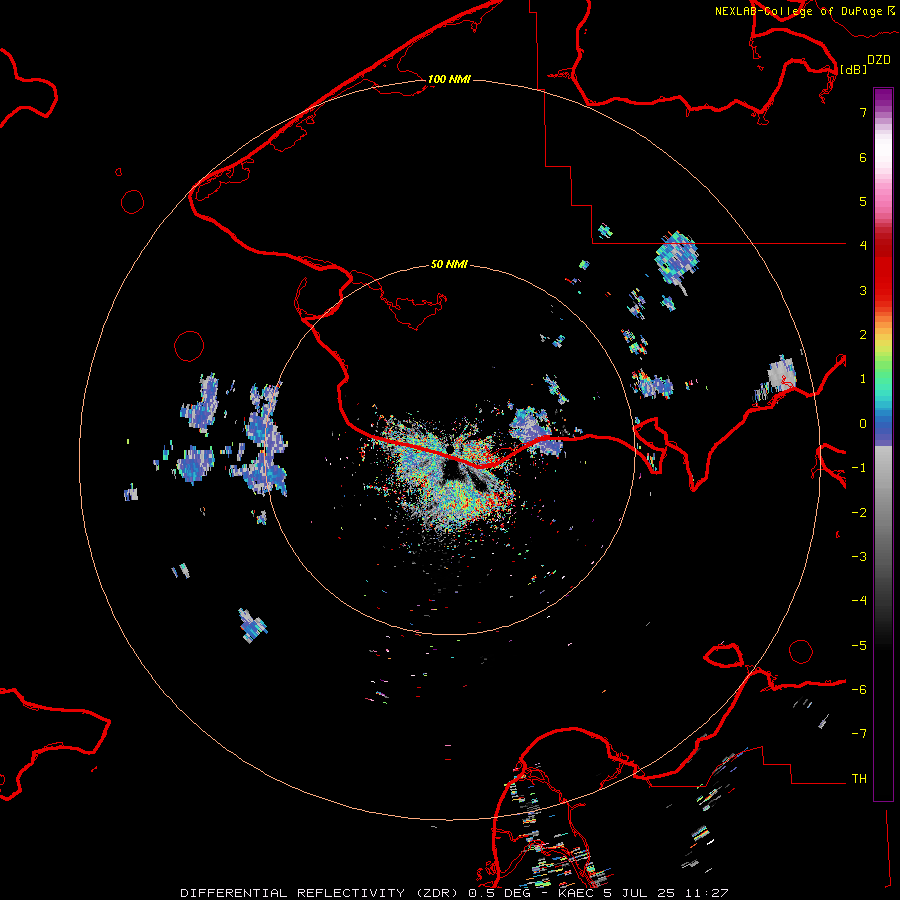Click DIFFERENTIAL REFLECTIVITY (ZDR) caption text
Screen dimensions: 900x900
320,893
